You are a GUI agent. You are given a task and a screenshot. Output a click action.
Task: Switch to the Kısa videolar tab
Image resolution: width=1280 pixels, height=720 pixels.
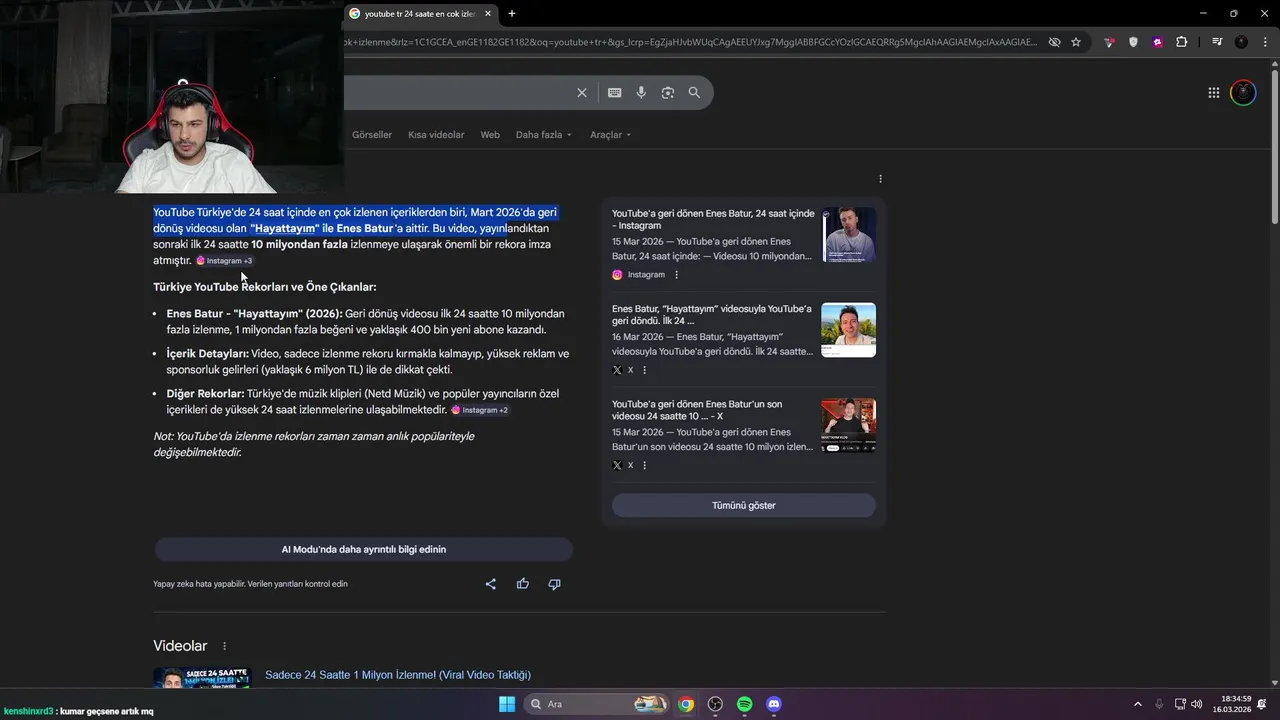pyautogui.click(x=436, y=135)
